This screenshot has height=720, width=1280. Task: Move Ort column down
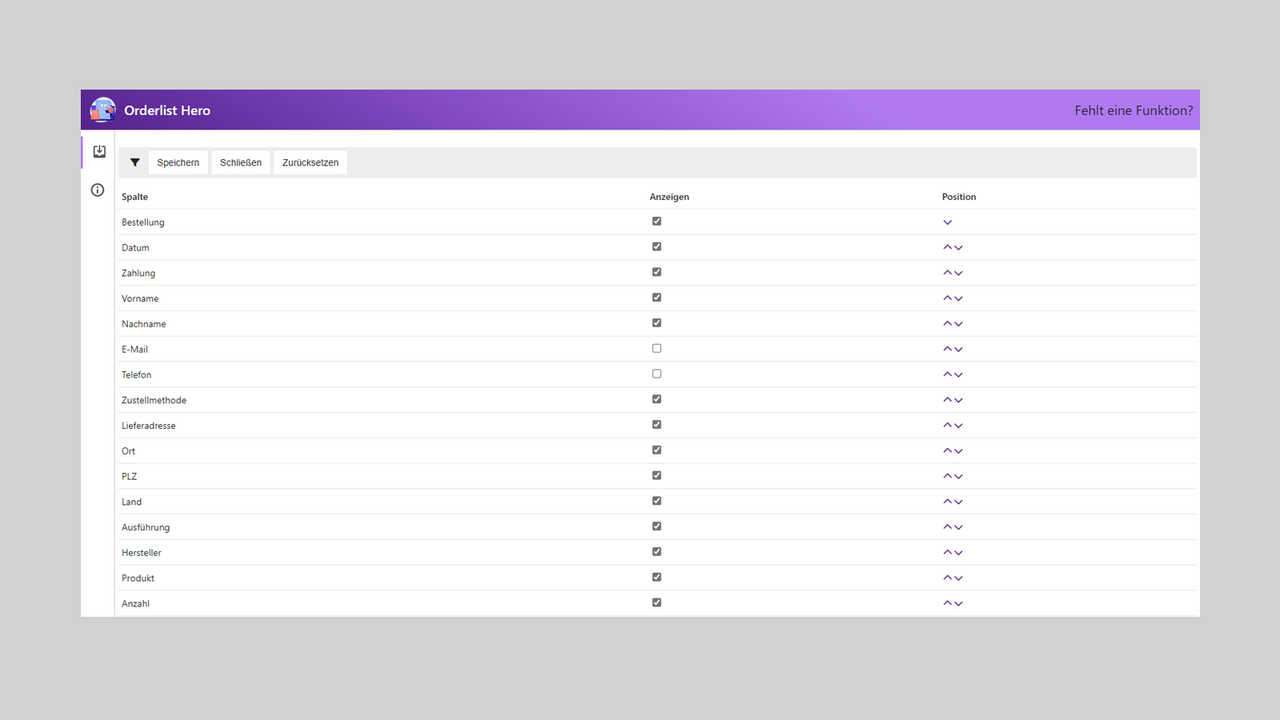point(958,451)
